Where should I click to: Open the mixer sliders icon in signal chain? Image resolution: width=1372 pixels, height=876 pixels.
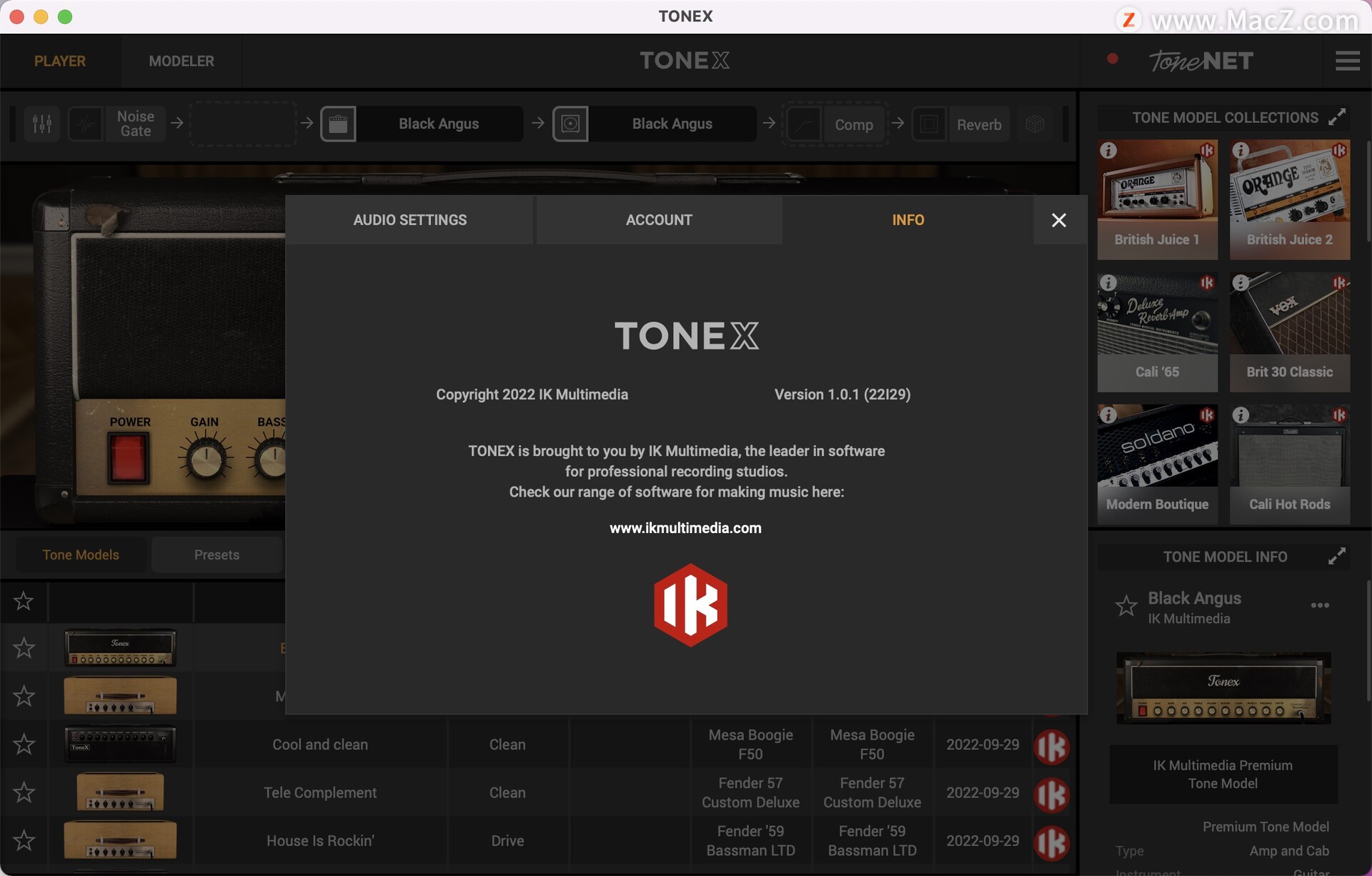click(x=42, y=124)
